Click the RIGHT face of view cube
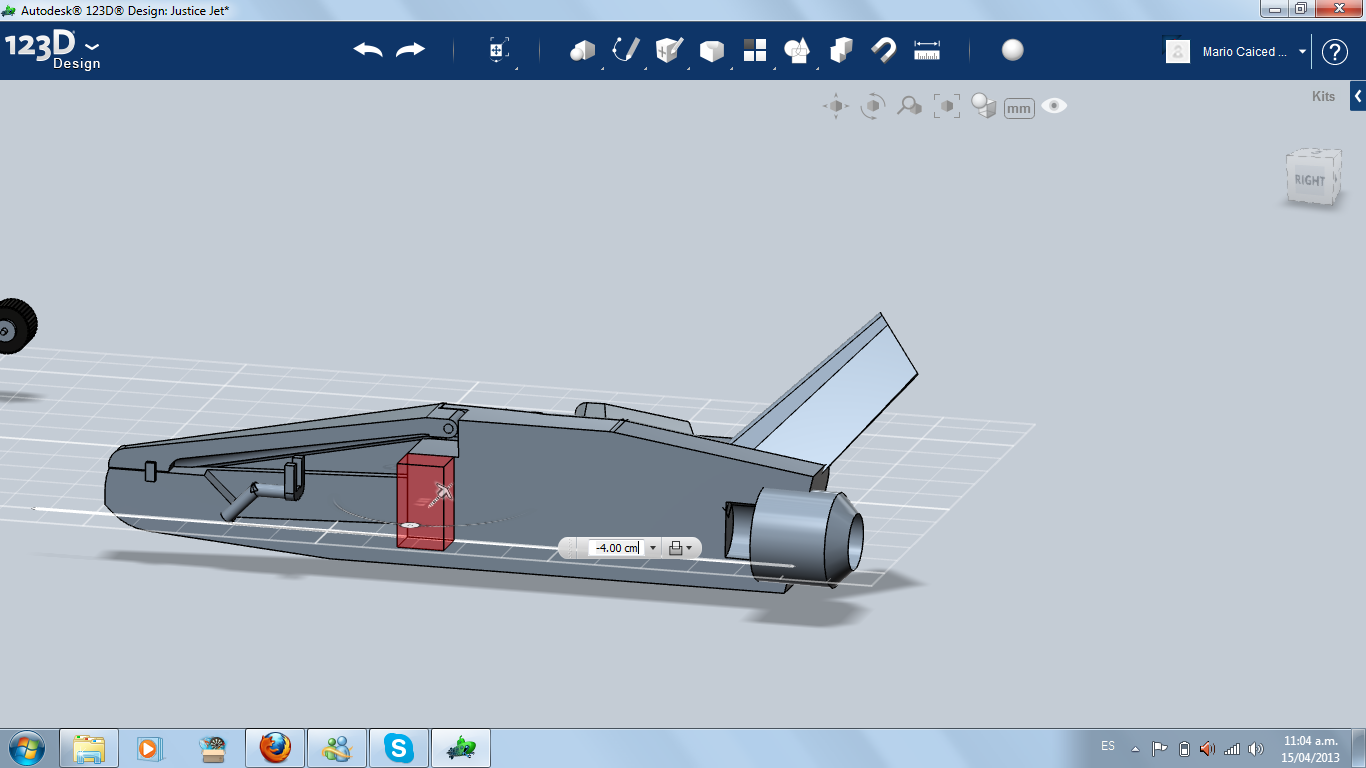The width and height of the screenshot is (1366, 768). (1311, 179)
